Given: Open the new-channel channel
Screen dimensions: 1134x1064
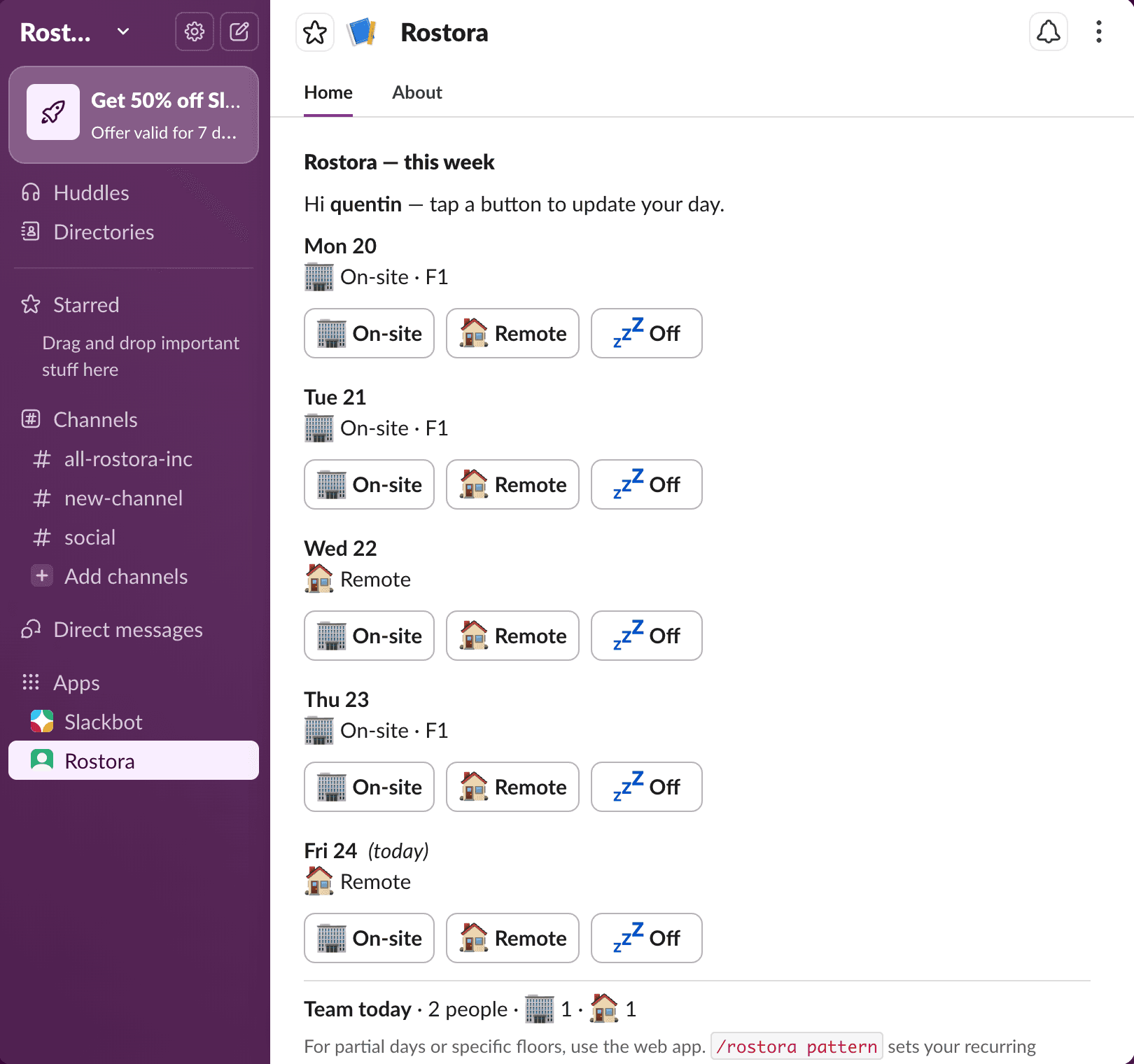Looking at the screenshot, I should tap(134, 498).
